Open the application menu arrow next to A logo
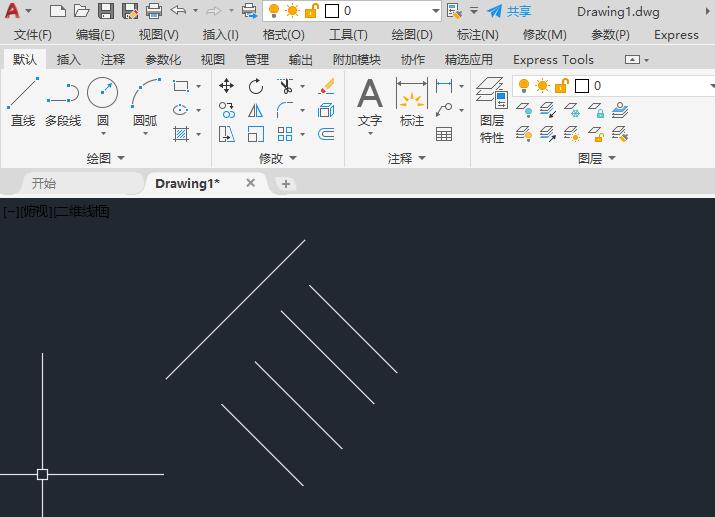Viewport: 715px width, 517px height. [x=29, y=10]
